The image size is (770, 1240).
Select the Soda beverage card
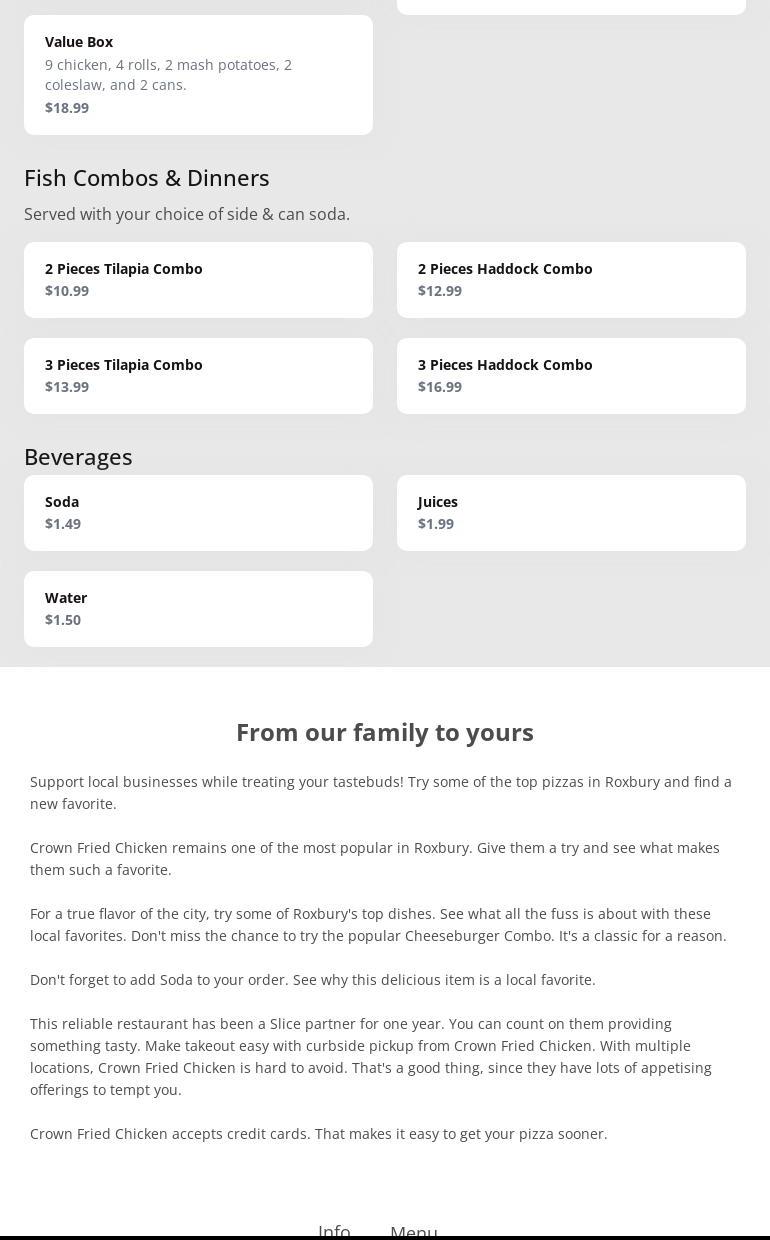point(198,512)
